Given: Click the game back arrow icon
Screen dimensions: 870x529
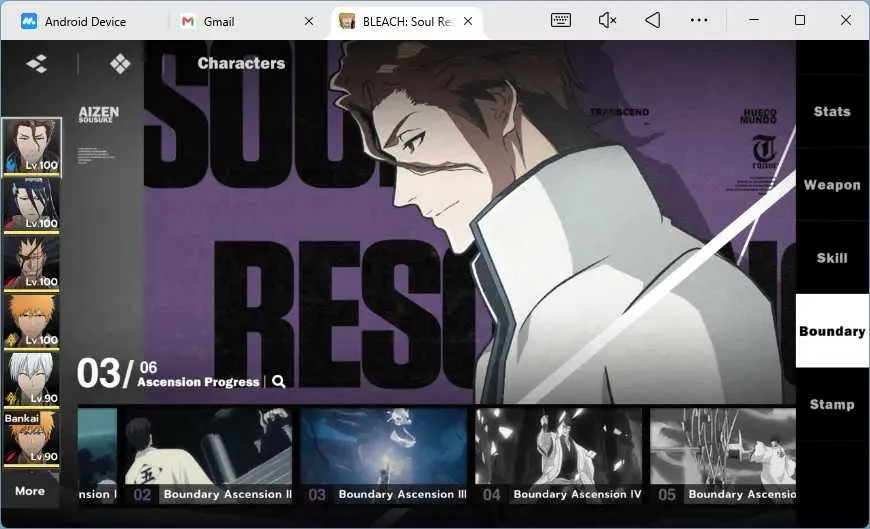Looking at the screenshot, I should click(37, 63).
